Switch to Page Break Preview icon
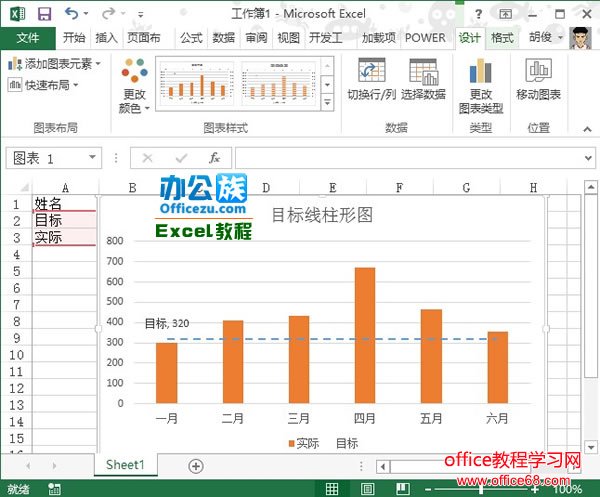The height and width of the screenshot is (497, 600). (403, 489)
